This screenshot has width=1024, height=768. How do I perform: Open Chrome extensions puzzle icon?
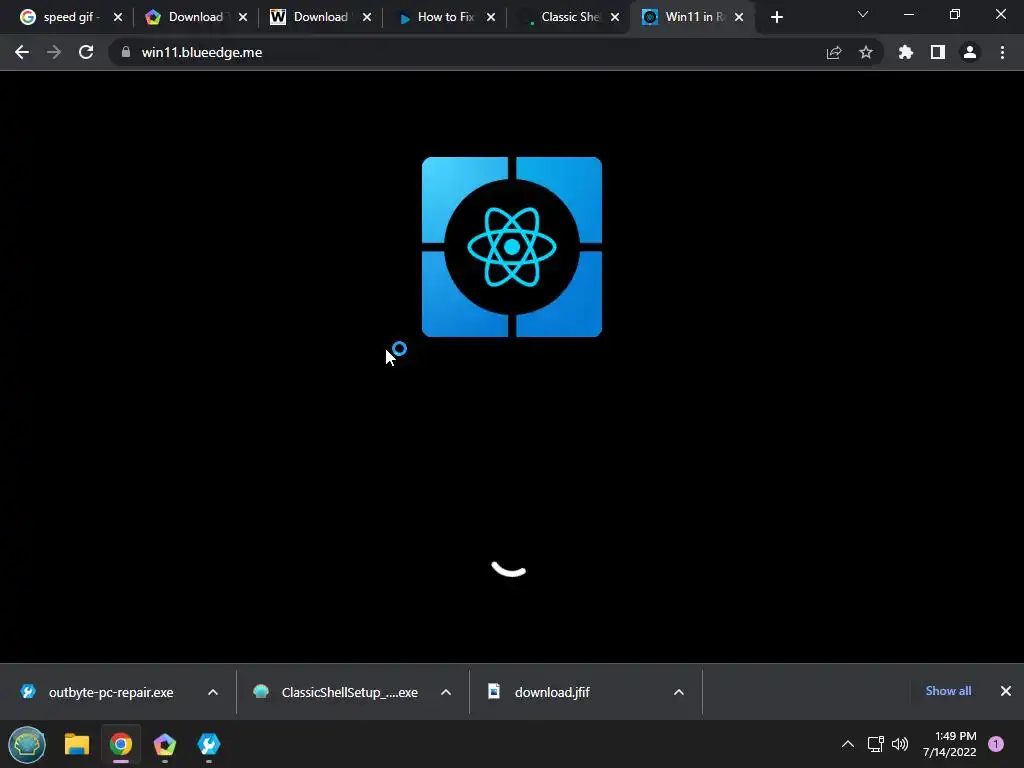(x=905, y=52)
